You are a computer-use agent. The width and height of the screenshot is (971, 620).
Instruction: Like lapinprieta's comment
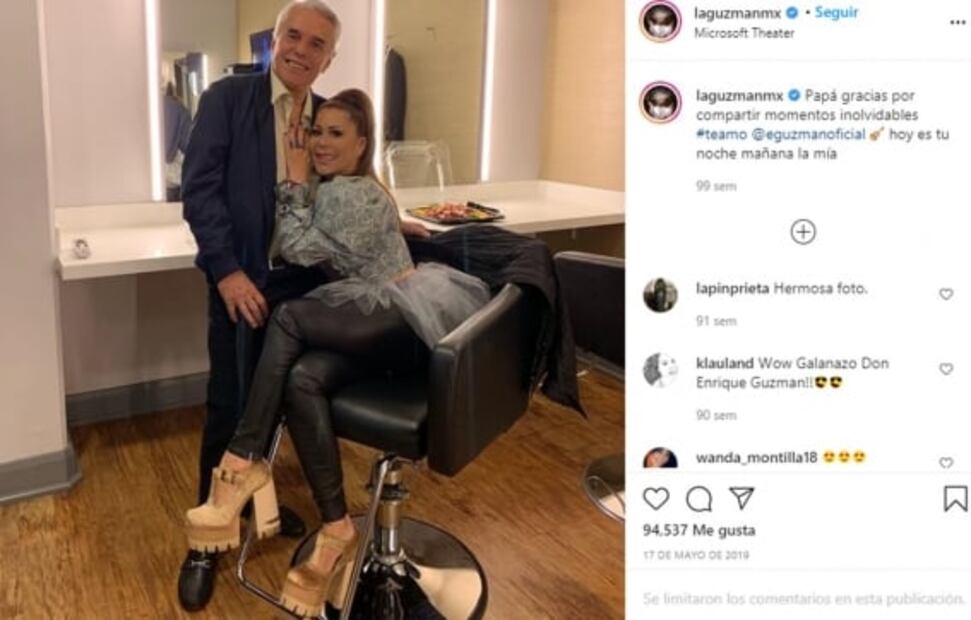pos(946,294)
